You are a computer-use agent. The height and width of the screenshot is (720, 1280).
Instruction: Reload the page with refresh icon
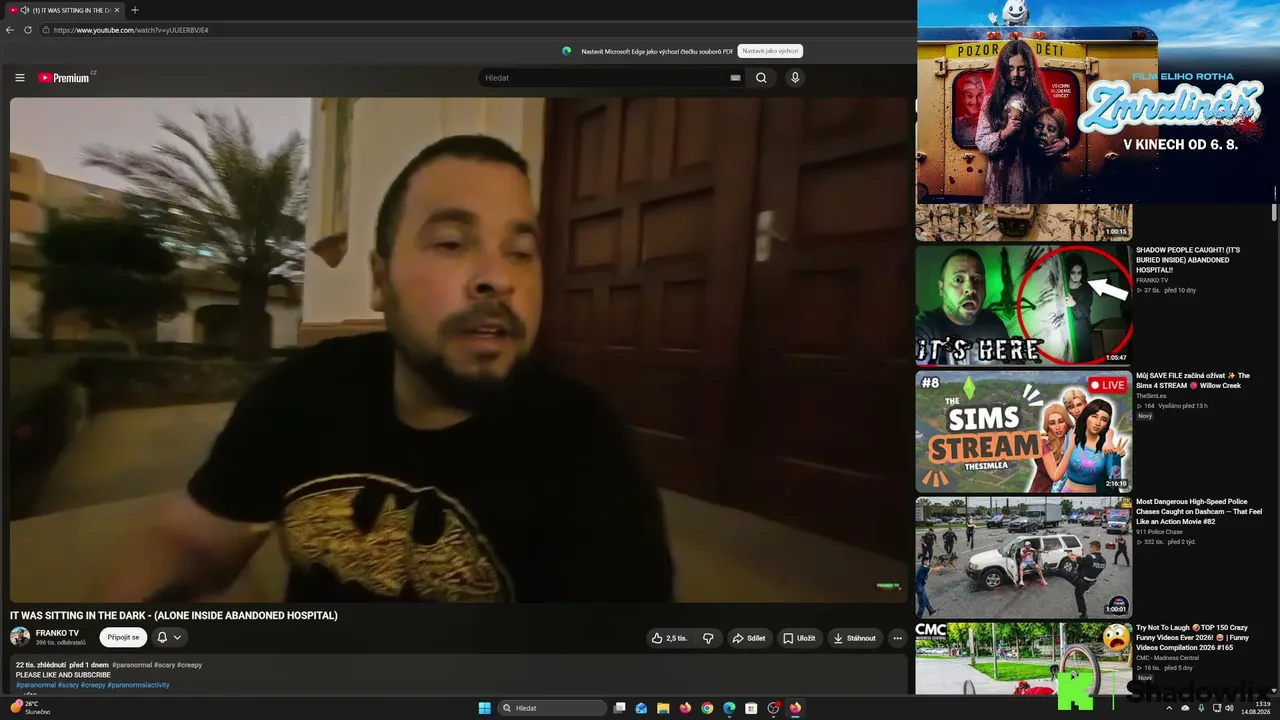(28, 30)
